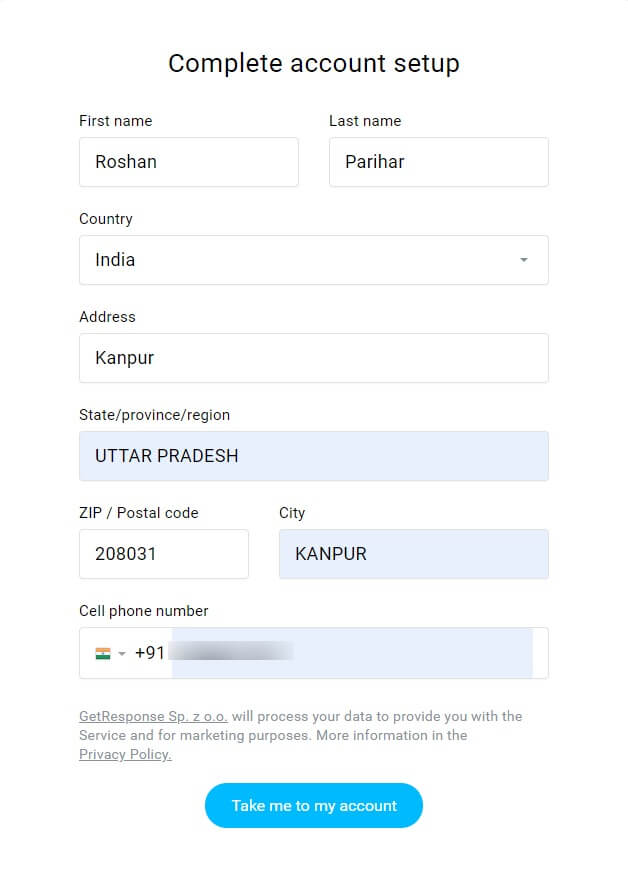Open the Country selector showing India
Screen dimensions: 628x874
314,260
